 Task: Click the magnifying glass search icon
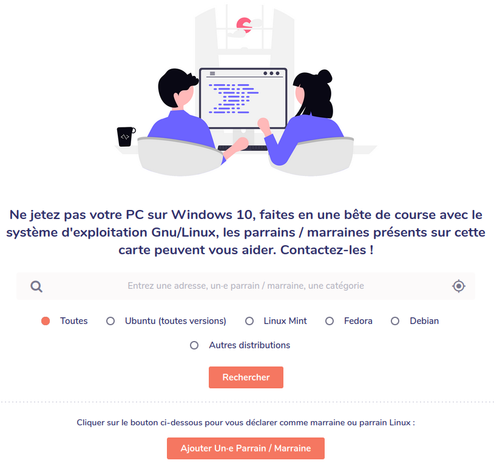point(36,286)
